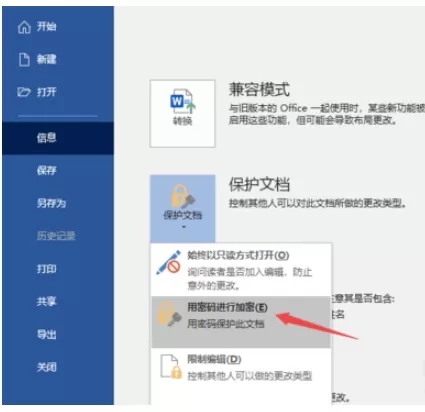
Task: Choose 用密码进行加密(E)
Action: [241, 322]
